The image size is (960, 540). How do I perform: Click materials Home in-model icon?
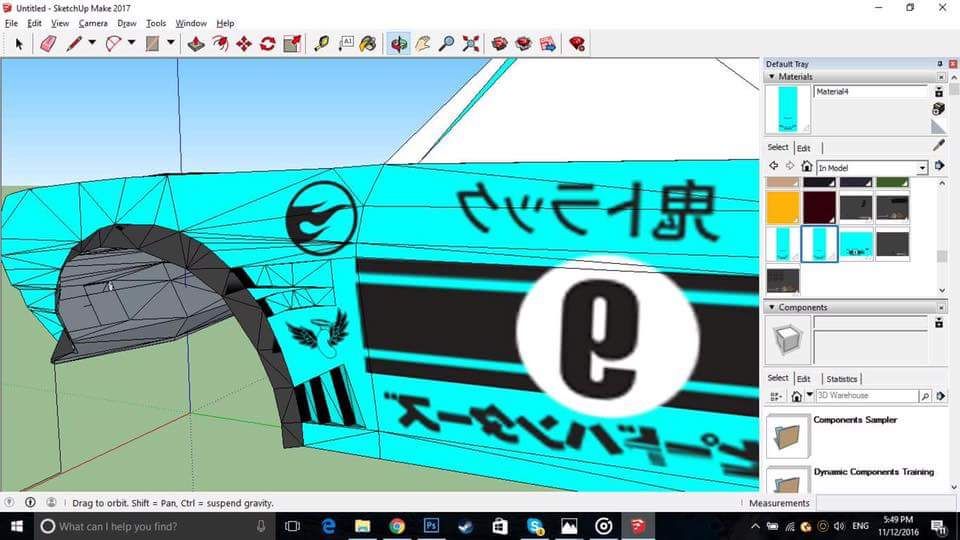click(x=806, y=167)
